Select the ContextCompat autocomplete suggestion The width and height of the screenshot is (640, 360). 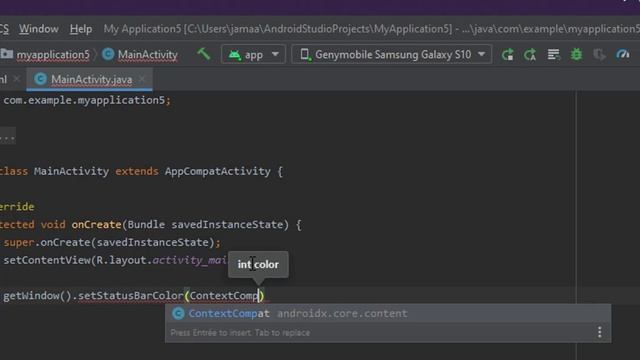point(388,313)
